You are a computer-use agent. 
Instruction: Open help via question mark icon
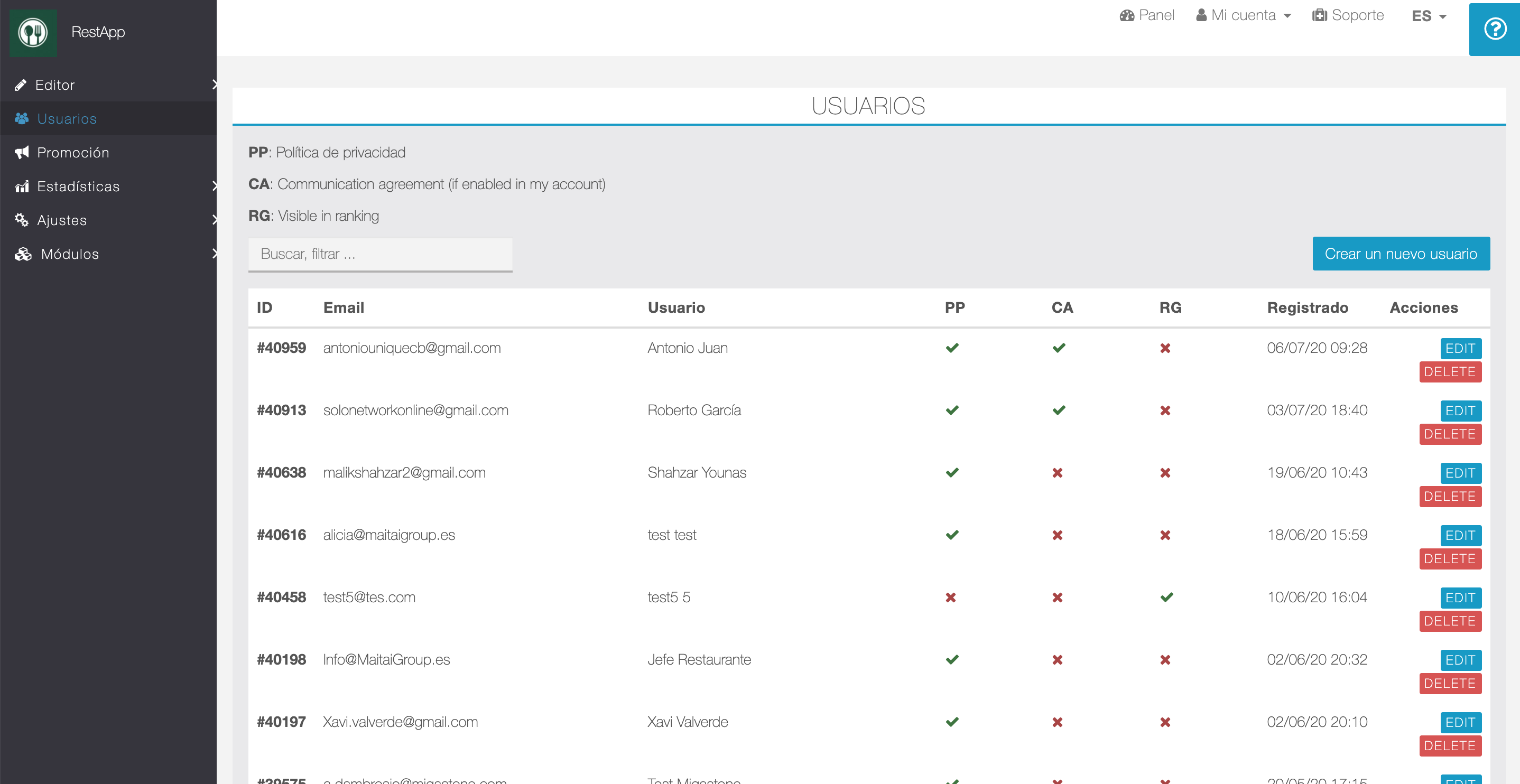point(1495,29)
